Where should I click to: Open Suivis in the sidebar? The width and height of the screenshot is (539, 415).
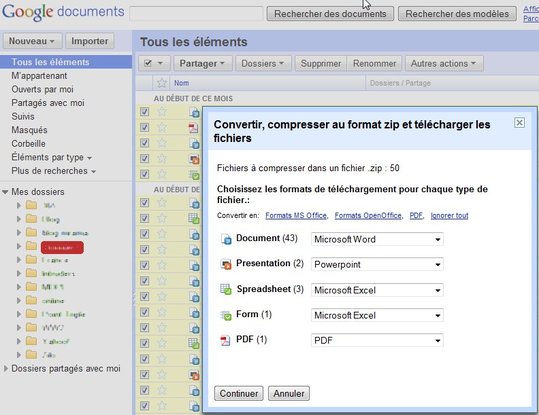click(23, 117)
